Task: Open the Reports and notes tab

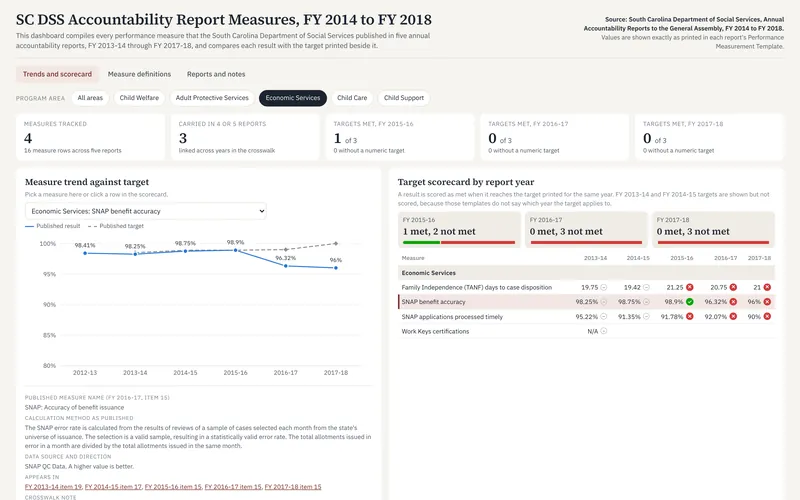Action: (x=216, y=74)
